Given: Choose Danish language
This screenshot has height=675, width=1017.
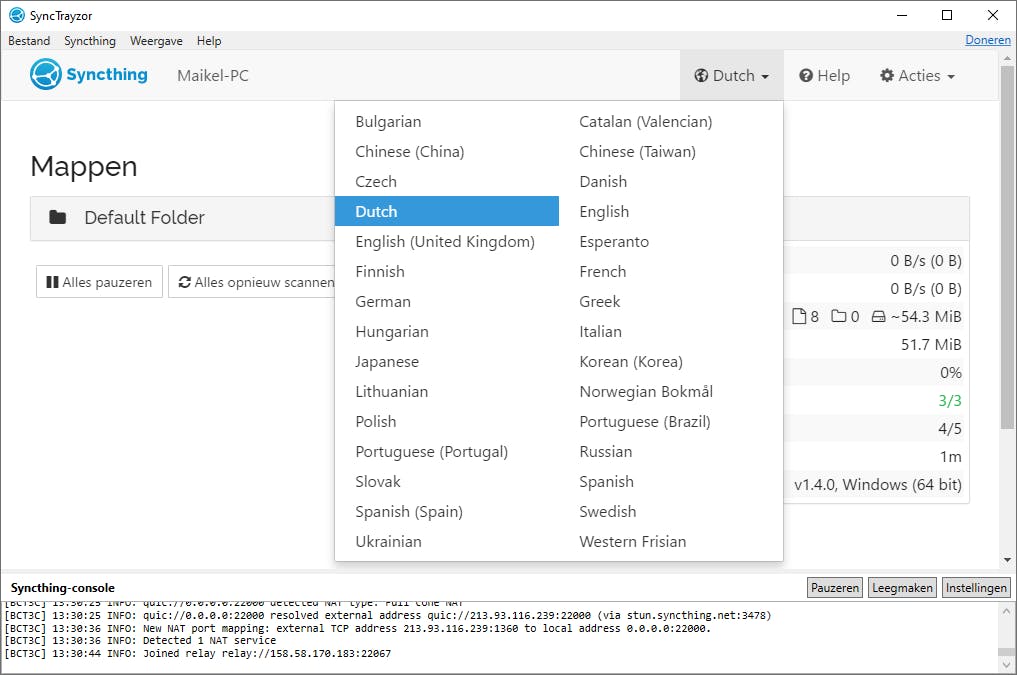Looking at the screenshot, I should click(x=671, y=182).
